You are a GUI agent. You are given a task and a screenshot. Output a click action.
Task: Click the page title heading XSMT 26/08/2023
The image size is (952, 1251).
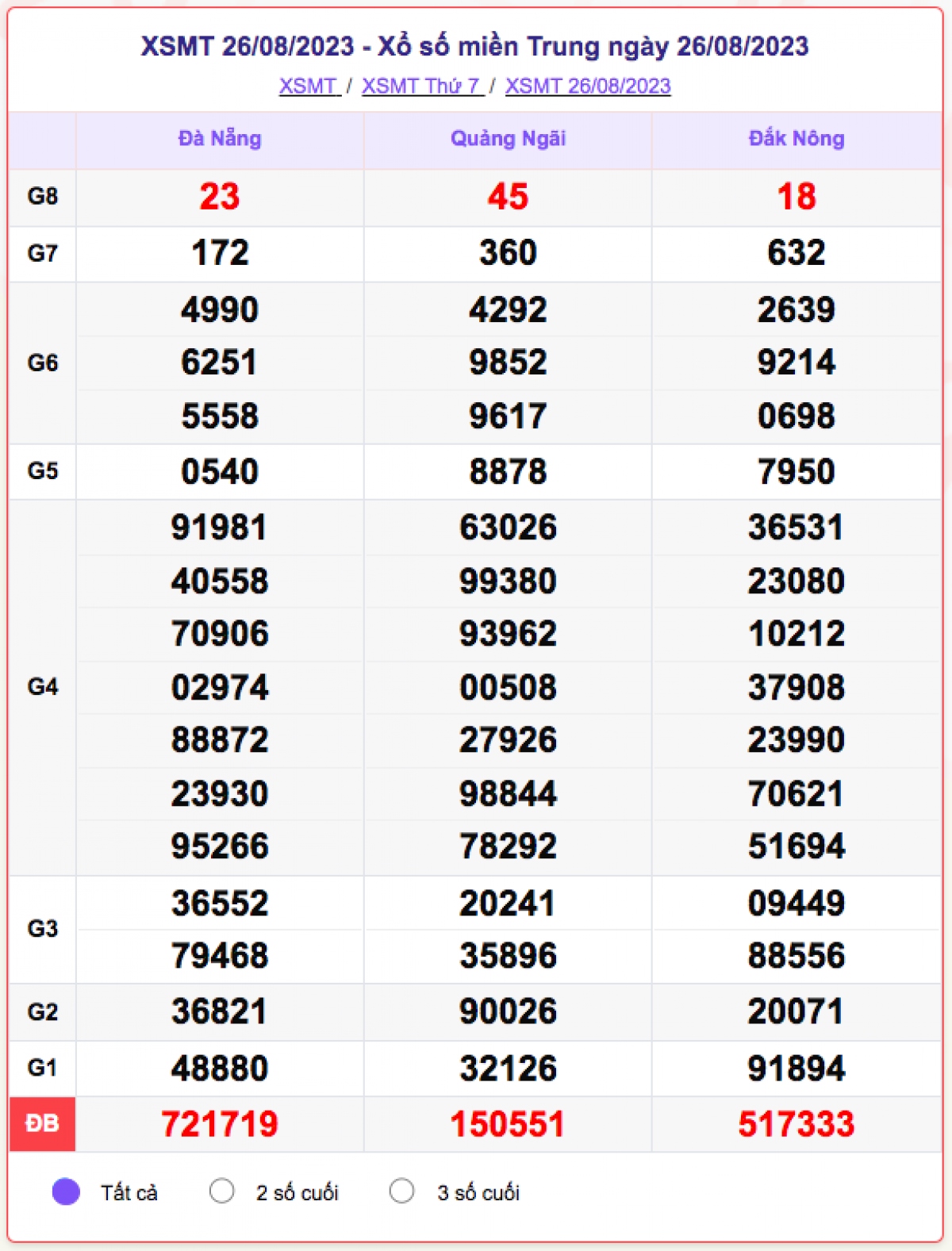[x=474, y=47]
